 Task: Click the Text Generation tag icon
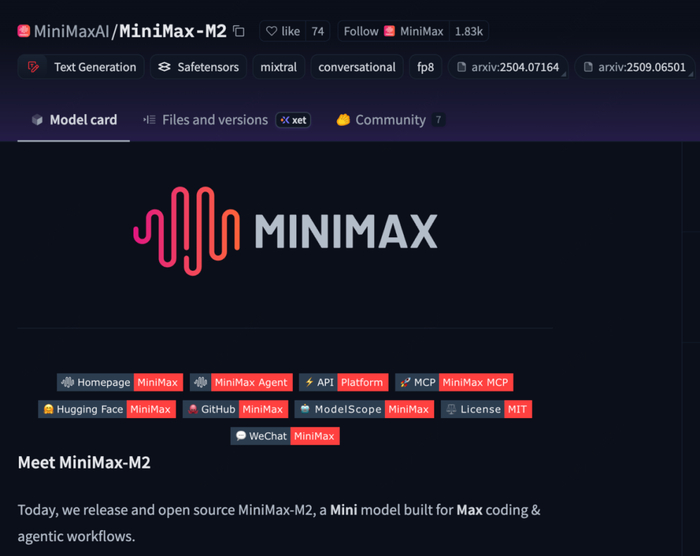click(33, 67)
